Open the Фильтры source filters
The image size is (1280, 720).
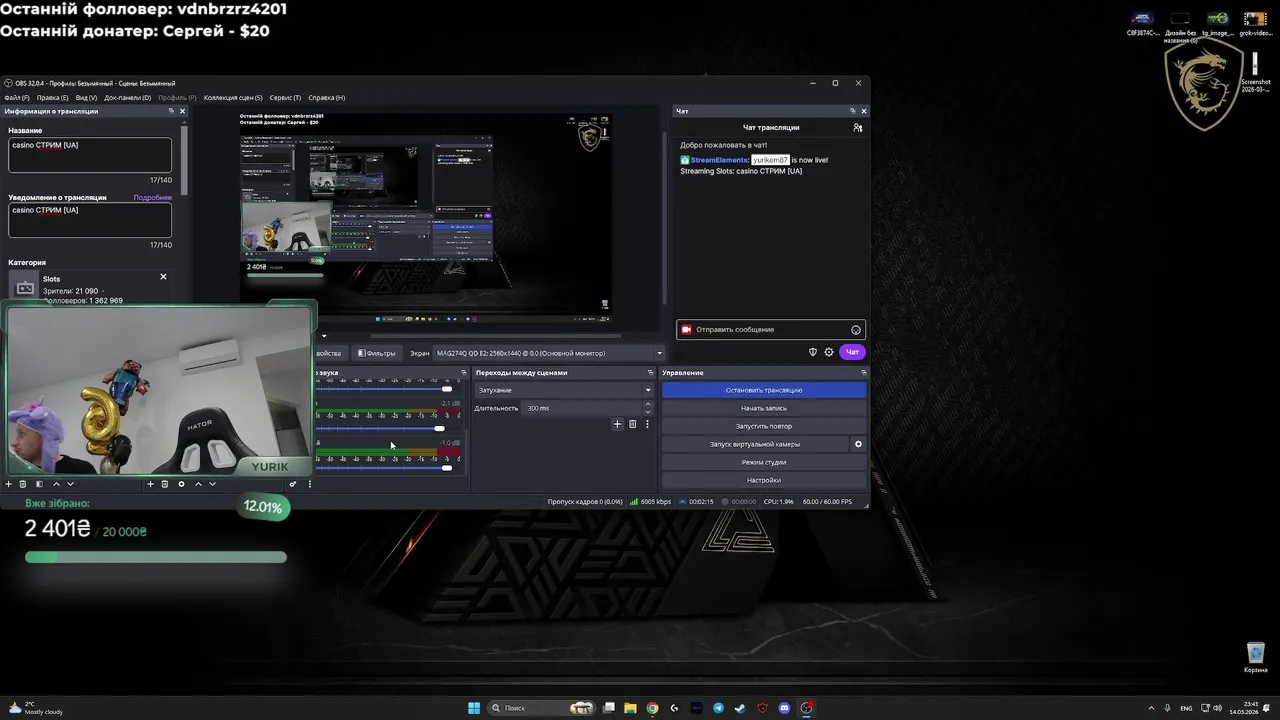pyautogui.click(x=377, y=353)
